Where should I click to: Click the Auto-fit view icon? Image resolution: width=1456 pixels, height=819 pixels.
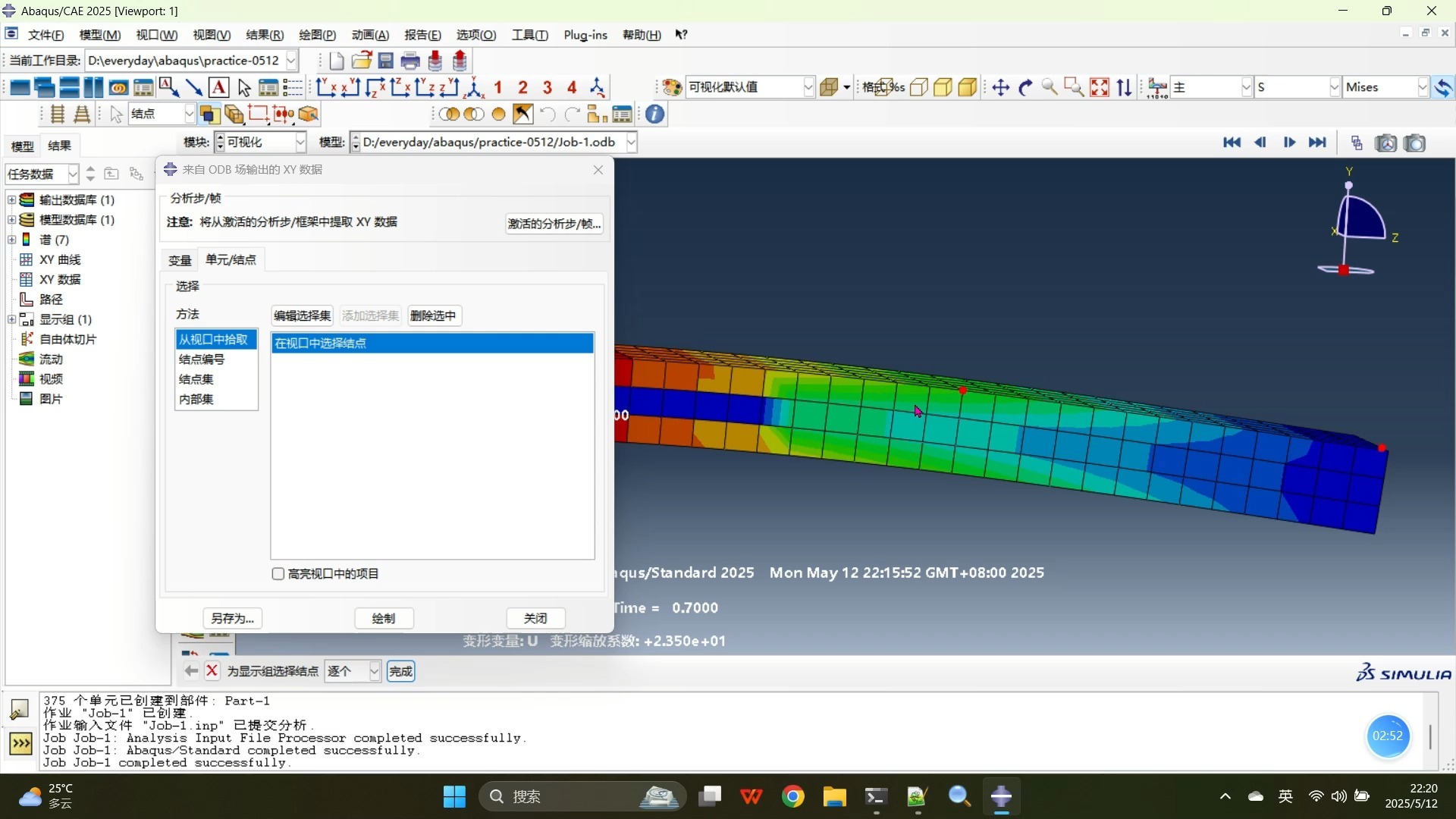coord(1100,88)
